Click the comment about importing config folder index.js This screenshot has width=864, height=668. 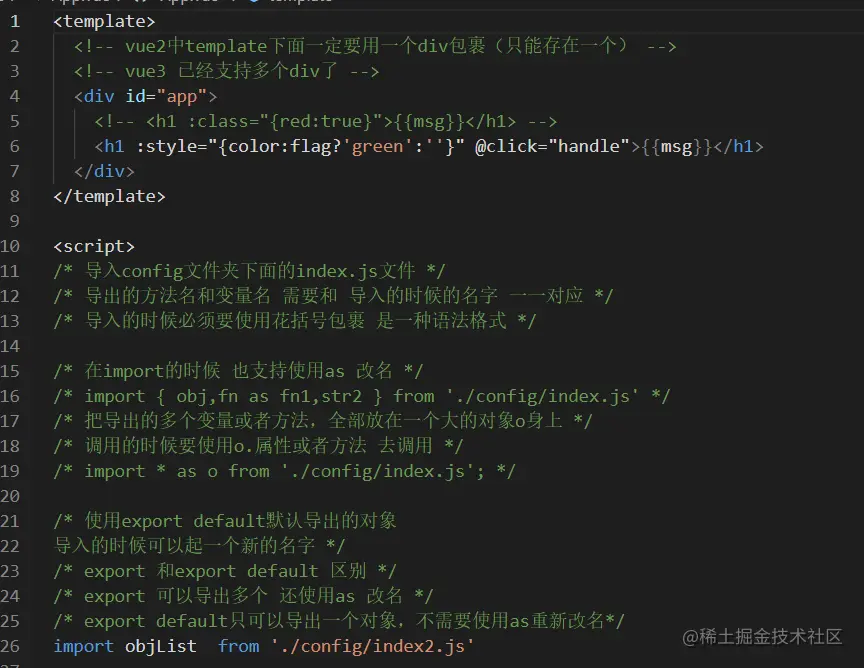click(x=249, y=271)
